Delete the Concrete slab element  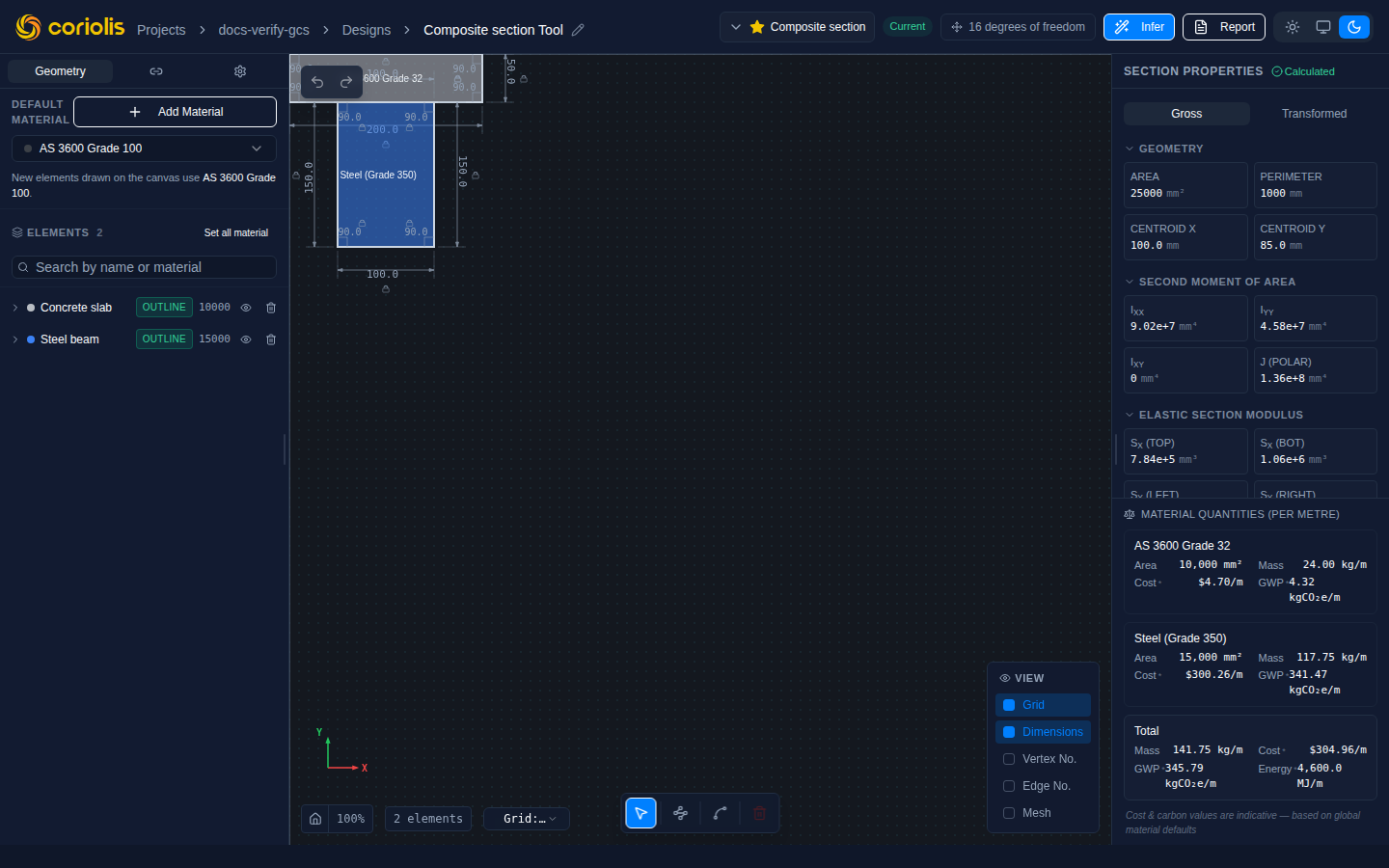click(271, 308)
